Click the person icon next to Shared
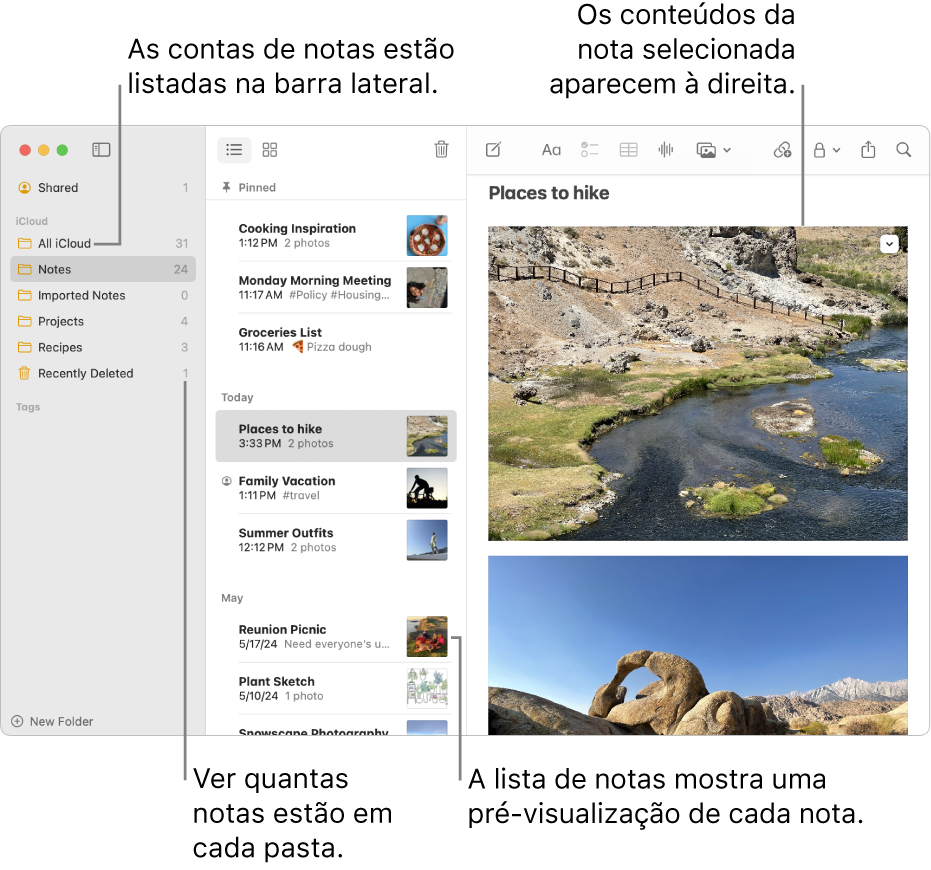 point(24,188)
